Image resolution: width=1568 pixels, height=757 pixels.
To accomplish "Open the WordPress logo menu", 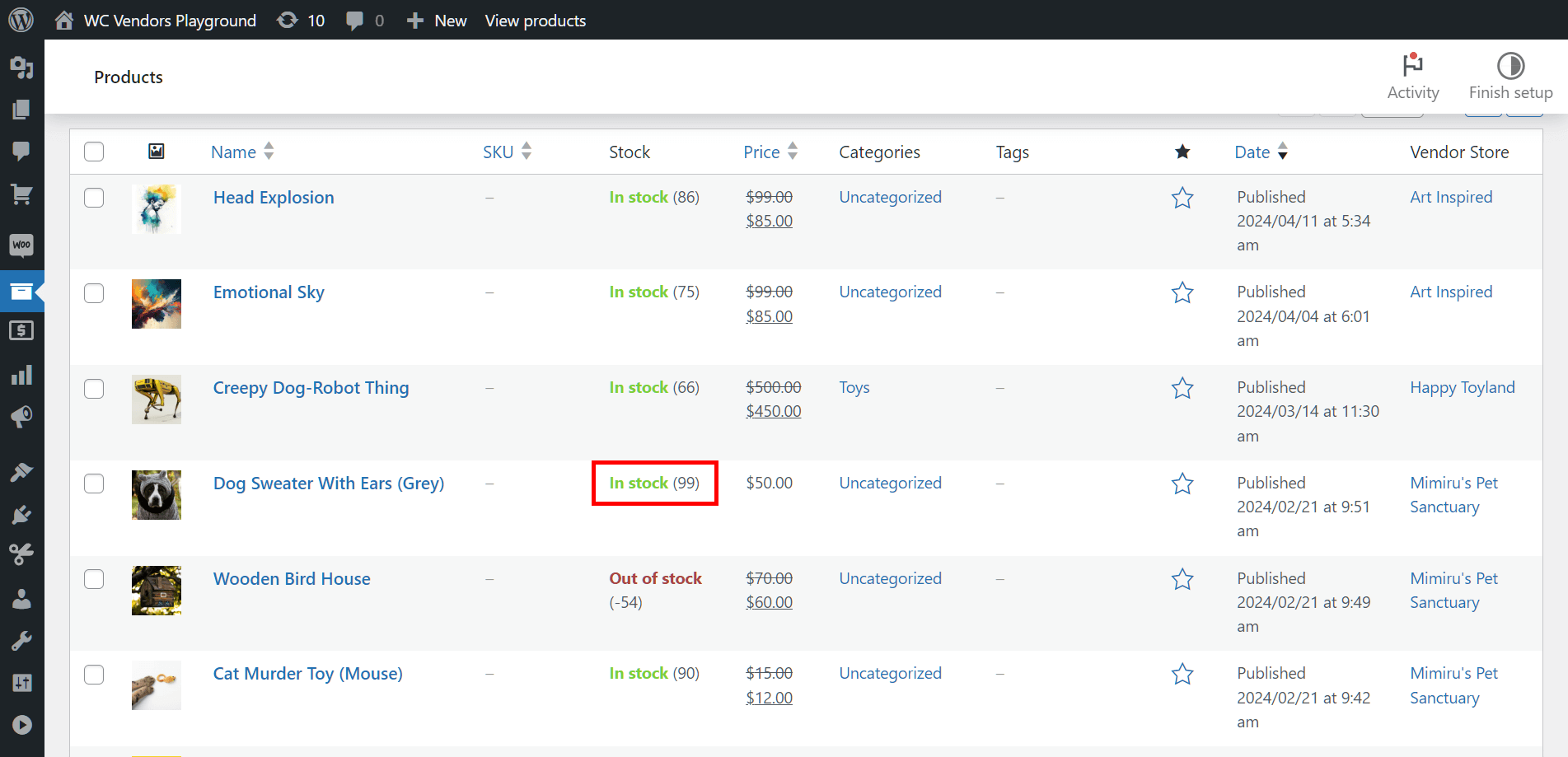I will click(x=21, y=20).
